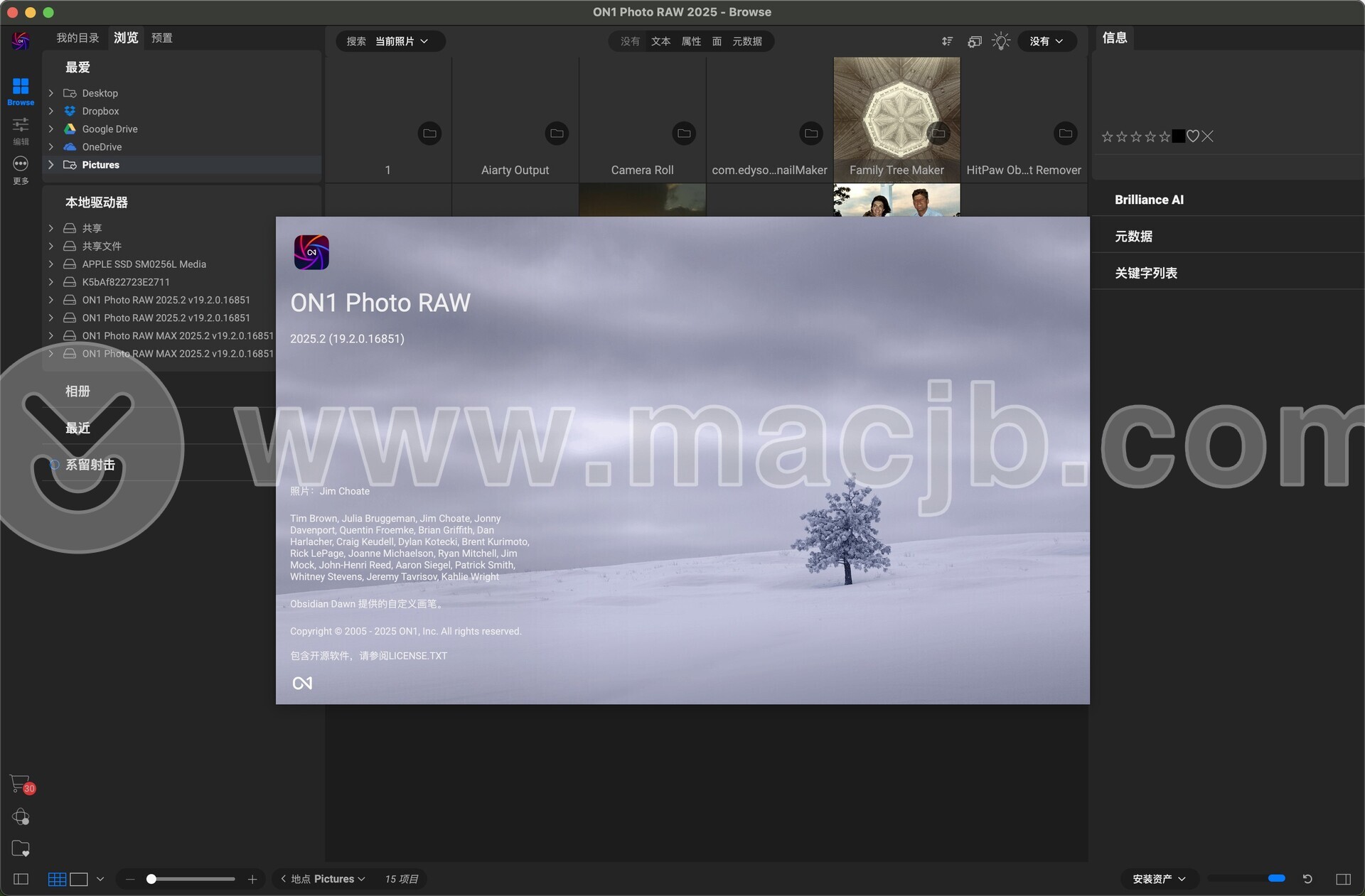
Task: Switch to 预置 tab
Action: coord(162,38)
